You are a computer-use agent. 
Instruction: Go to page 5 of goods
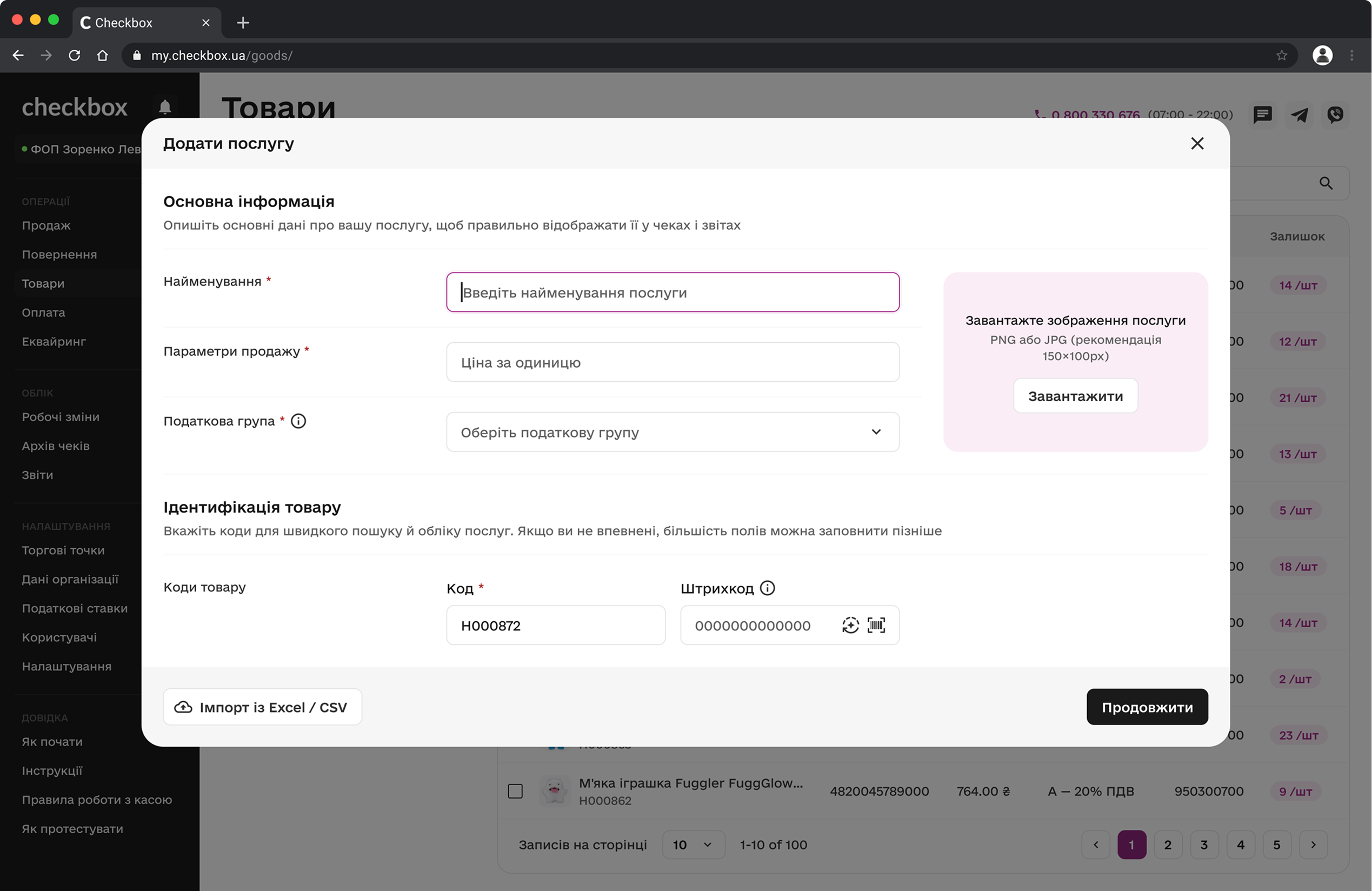coord(1276,845)
